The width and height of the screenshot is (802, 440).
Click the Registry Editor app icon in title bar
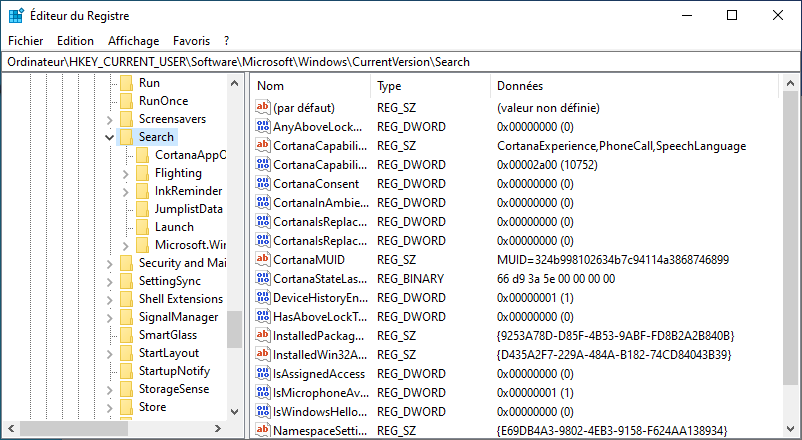[x=16, y=15]
